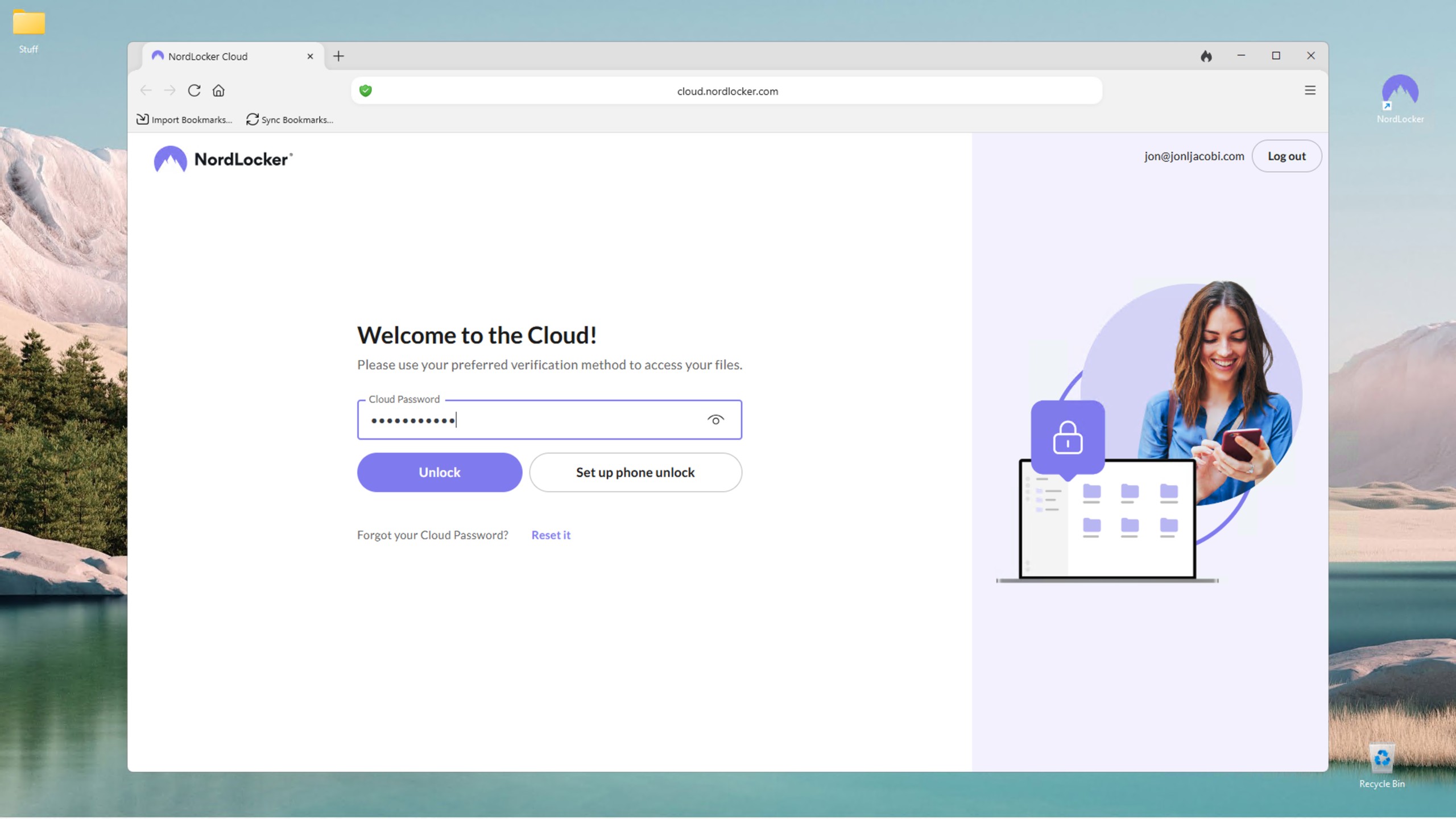Open the Recycle Bin

(1381, 766)
